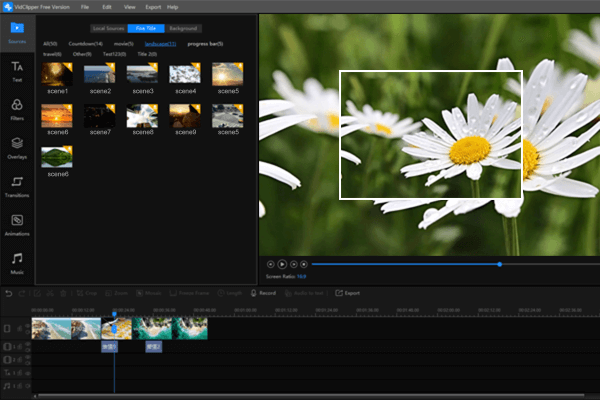This screenshot has height=400, width=600.
Task: Open the Screen Ratio 16:9 selector
Action: coord(301,276)
